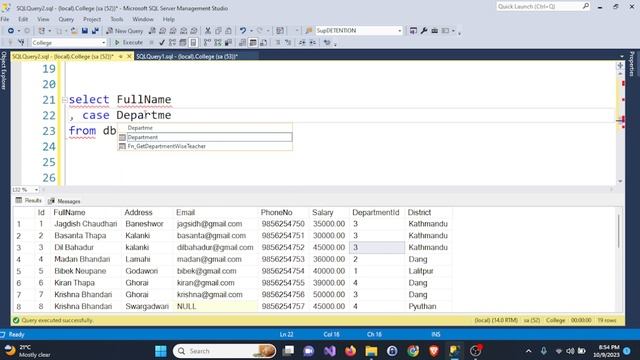This screenshot has height=360, width=640.
Task: Click the Quick Launch search field
Action: [x=543, y=7]
